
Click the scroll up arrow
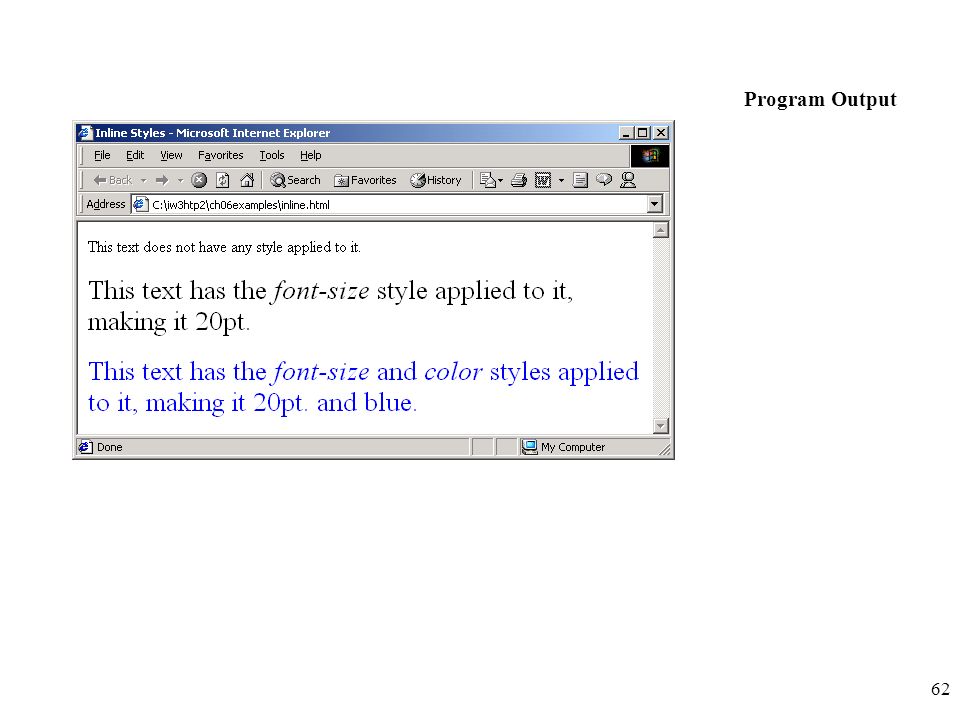[x=661, y=230]
